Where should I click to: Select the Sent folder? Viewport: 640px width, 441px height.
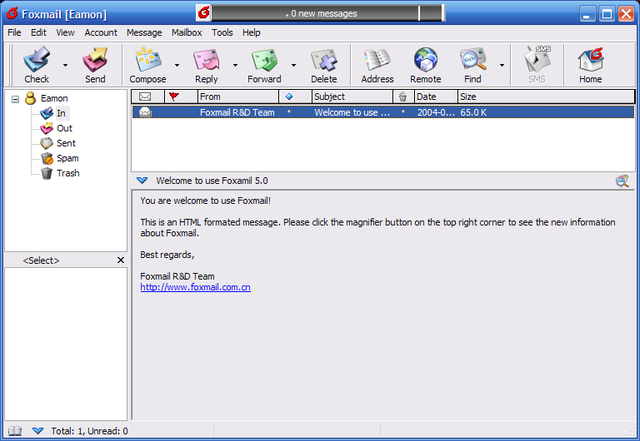pos(66,143)
